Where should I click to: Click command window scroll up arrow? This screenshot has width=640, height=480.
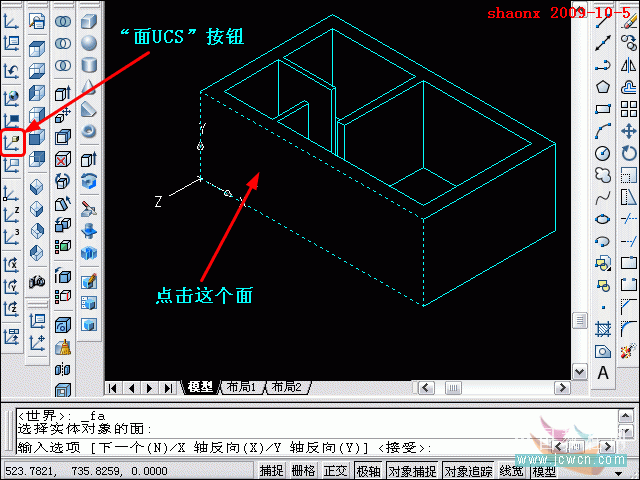[626, 416]
